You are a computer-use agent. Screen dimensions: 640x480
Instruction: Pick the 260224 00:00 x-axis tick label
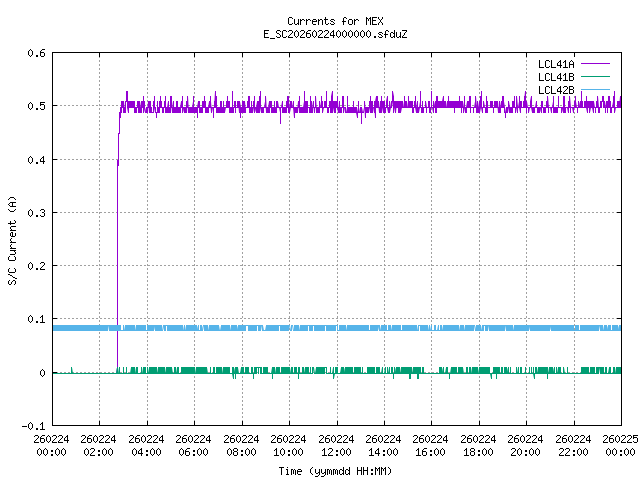click(51, 445)
